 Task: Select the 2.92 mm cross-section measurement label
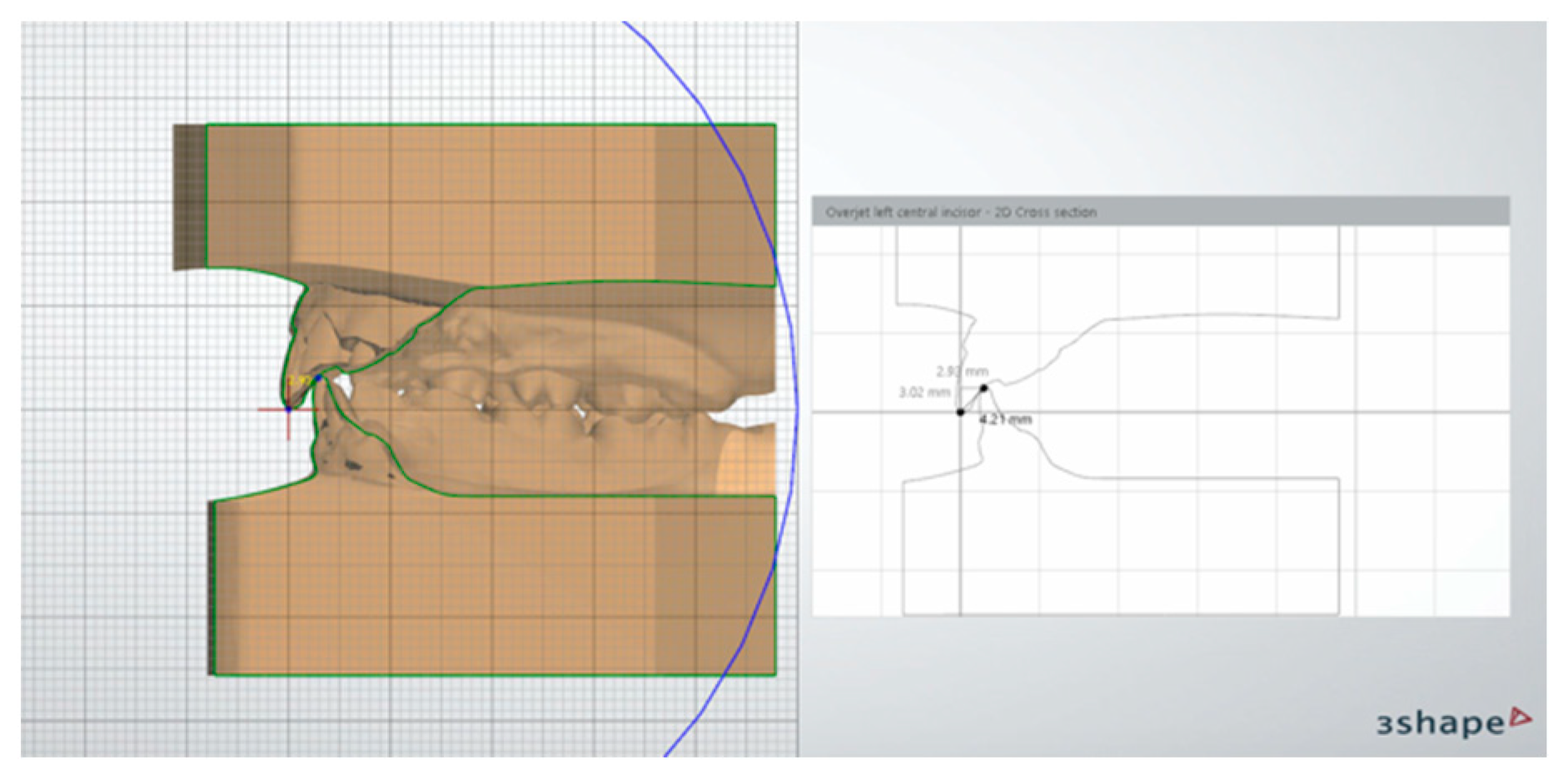pos(962,371)
